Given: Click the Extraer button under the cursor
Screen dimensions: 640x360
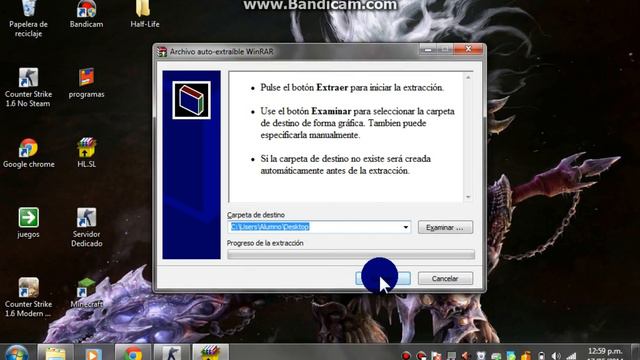Looking at the screenshot, I should click(x=383, y=278).
